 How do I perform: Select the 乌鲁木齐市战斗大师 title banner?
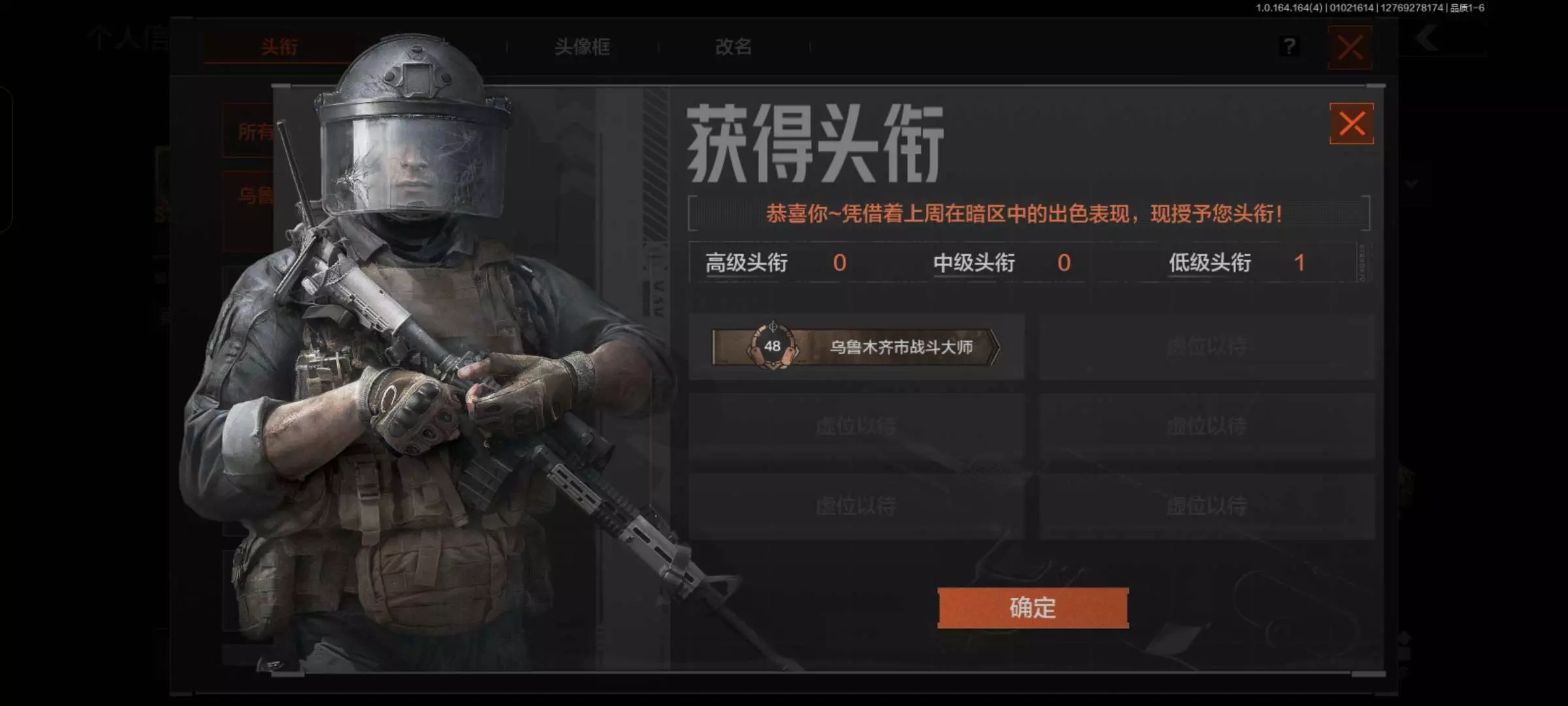[x=856, y=347]
